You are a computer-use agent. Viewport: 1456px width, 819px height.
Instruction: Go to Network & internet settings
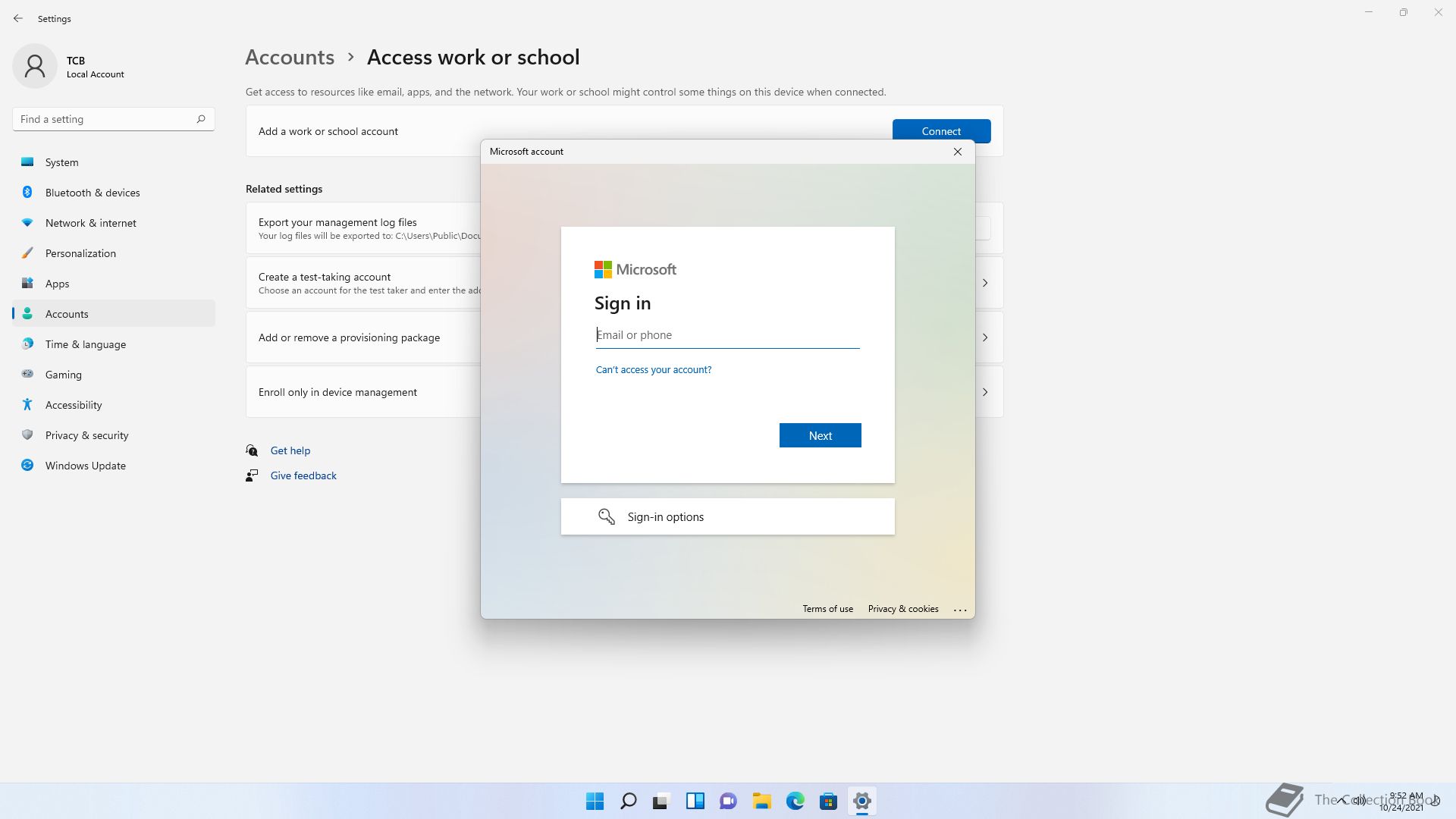(x=114, y=223)
